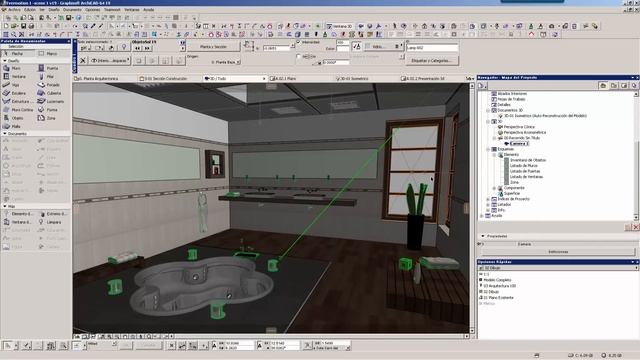Collapse the Documento tool group

[x=5, y=133]
